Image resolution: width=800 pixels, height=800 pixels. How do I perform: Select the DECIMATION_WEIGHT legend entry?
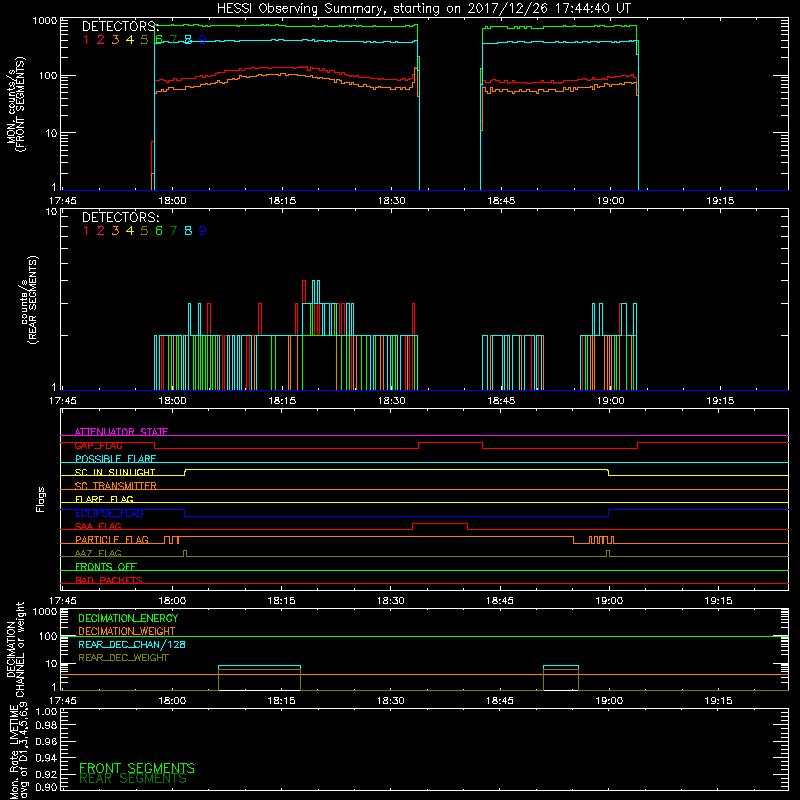127,632
